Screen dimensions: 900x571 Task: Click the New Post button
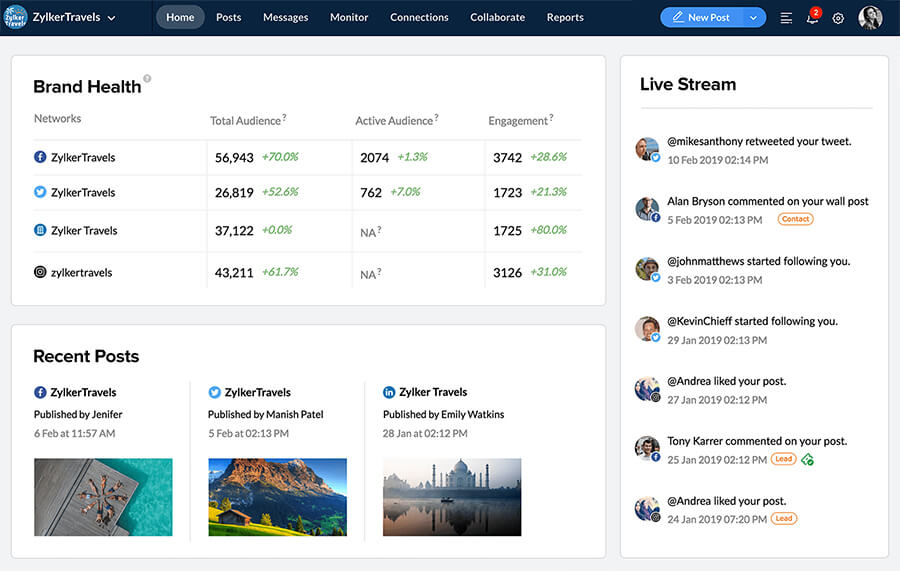point(701,18)
